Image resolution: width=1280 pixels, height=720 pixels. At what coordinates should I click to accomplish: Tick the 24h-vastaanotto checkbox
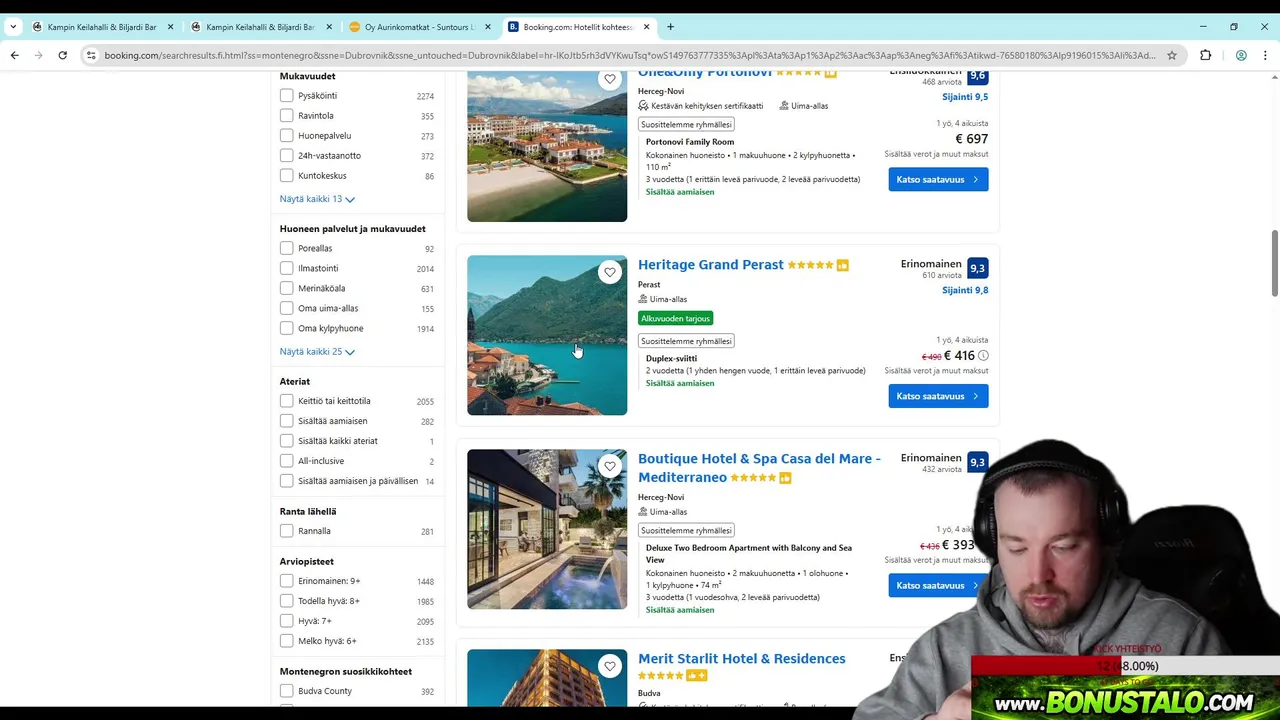[287, 156]
